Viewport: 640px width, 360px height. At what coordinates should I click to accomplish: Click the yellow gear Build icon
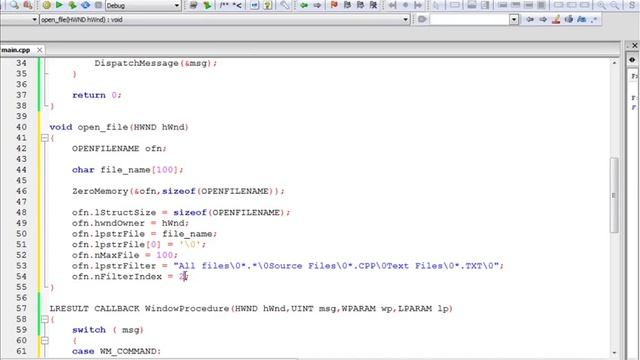46,5
